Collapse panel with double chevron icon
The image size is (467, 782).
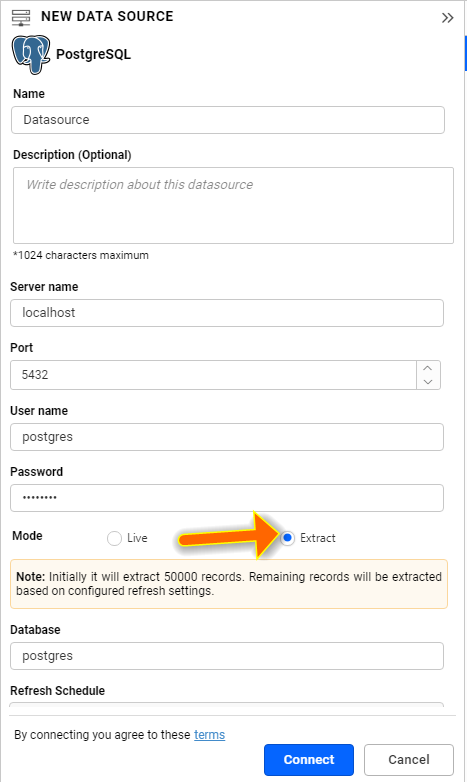(448, 18)
